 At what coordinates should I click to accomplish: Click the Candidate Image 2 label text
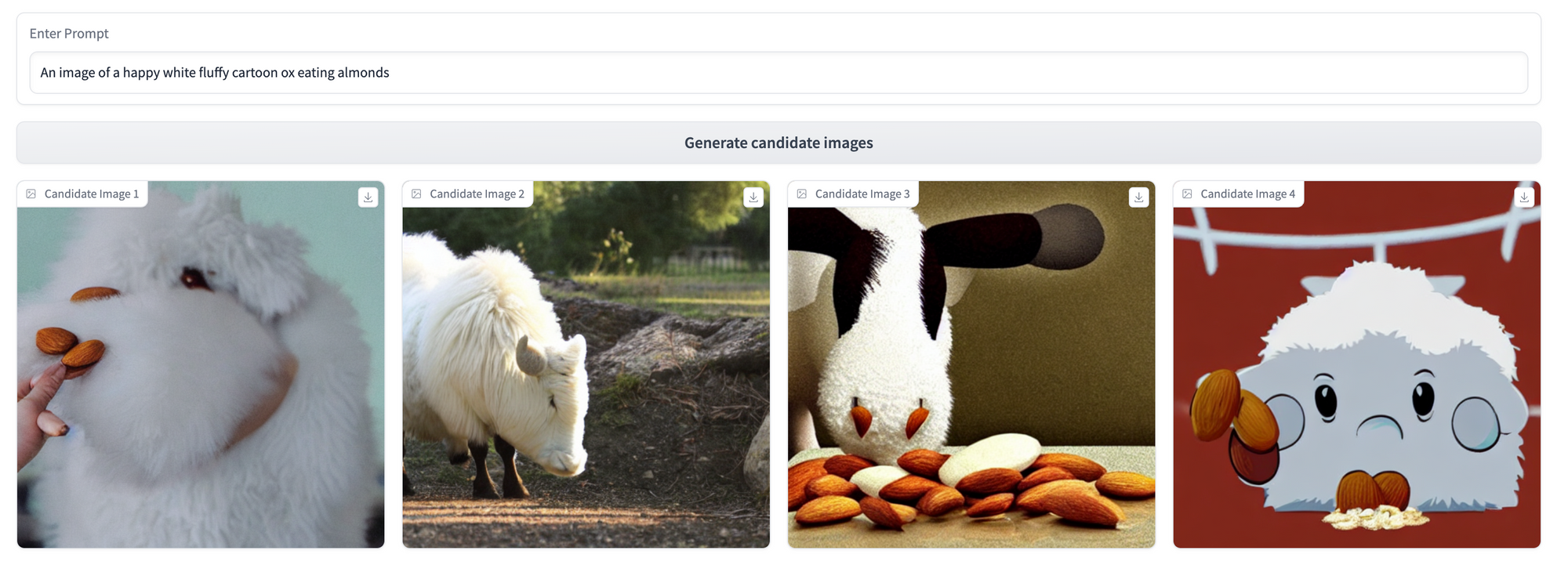[477, 194]
